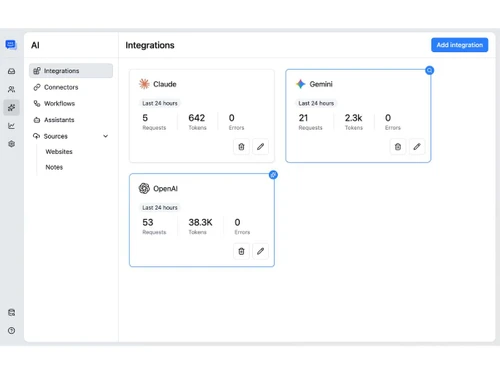
Task: Open Notes under Sources
Action: pos(54,167)
